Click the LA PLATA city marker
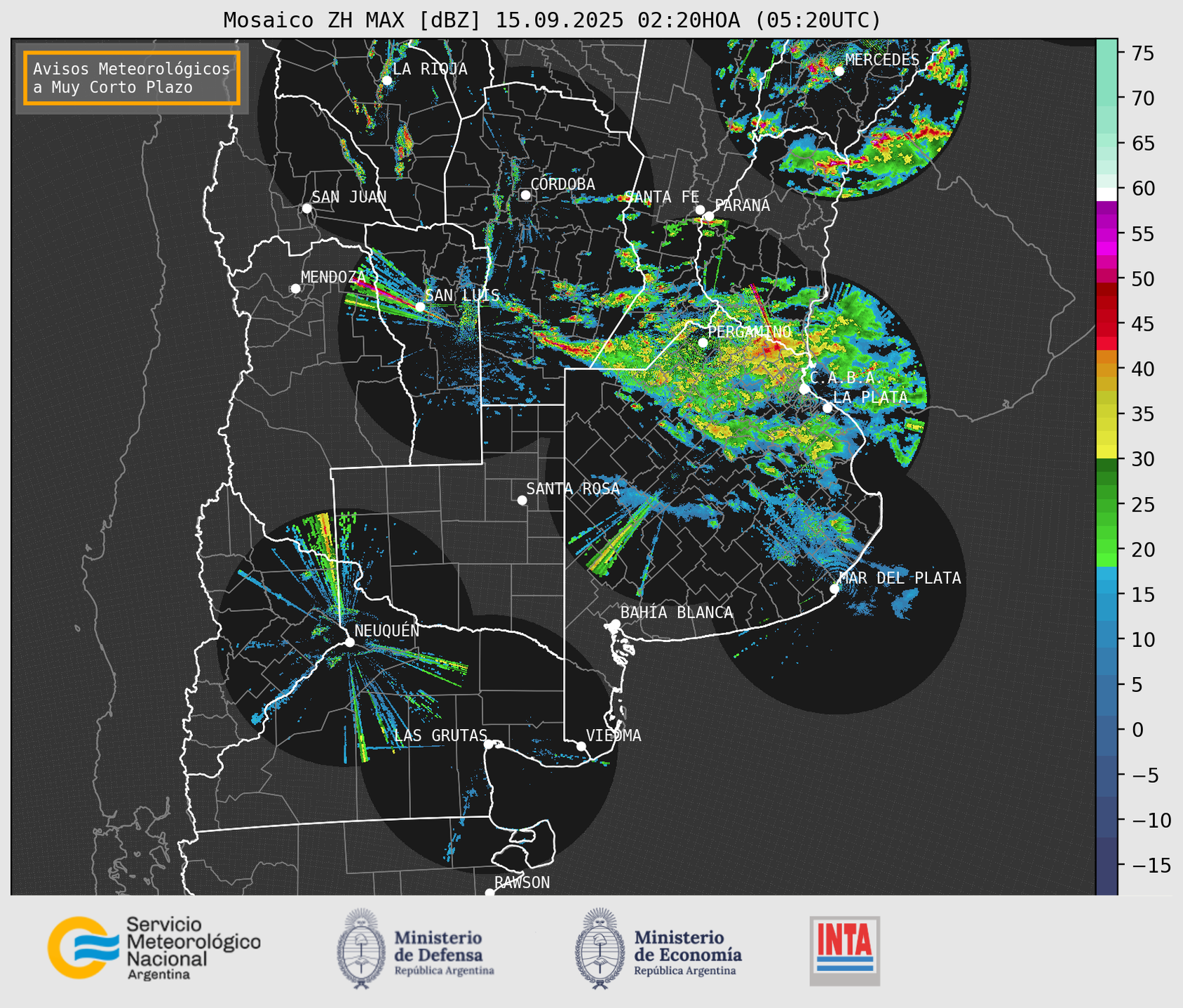This screenshot has height=1008, width=1183. [x=827, y=408]
